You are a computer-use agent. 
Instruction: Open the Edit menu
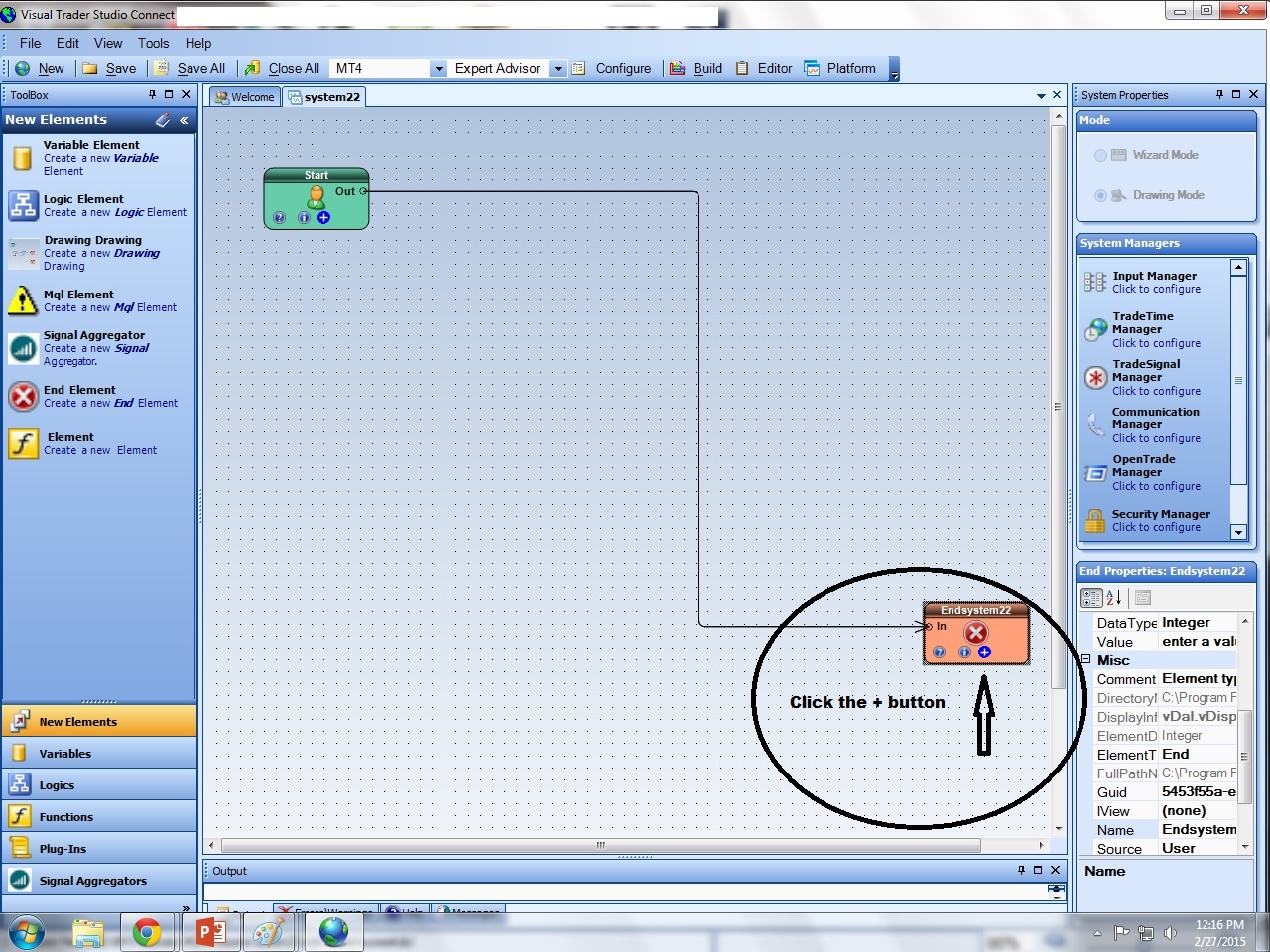tap(67, 43)
